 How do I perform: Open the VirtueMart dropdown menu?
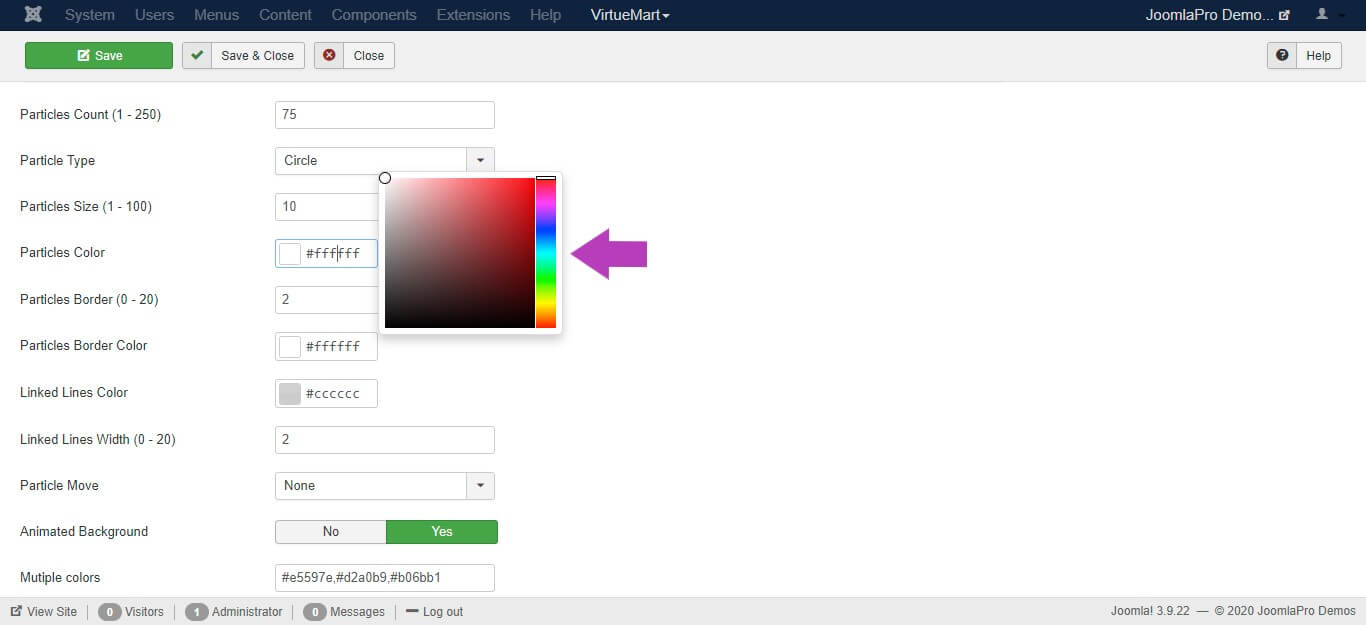coord(630,15)
